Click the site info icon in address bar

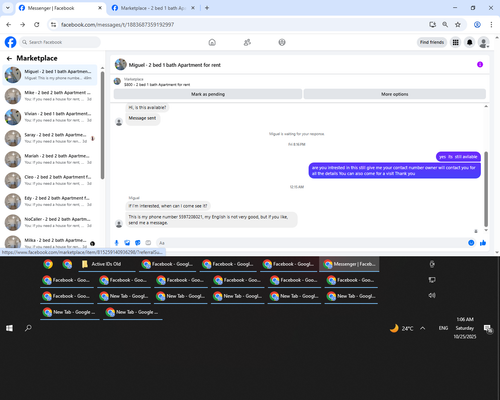53,25
